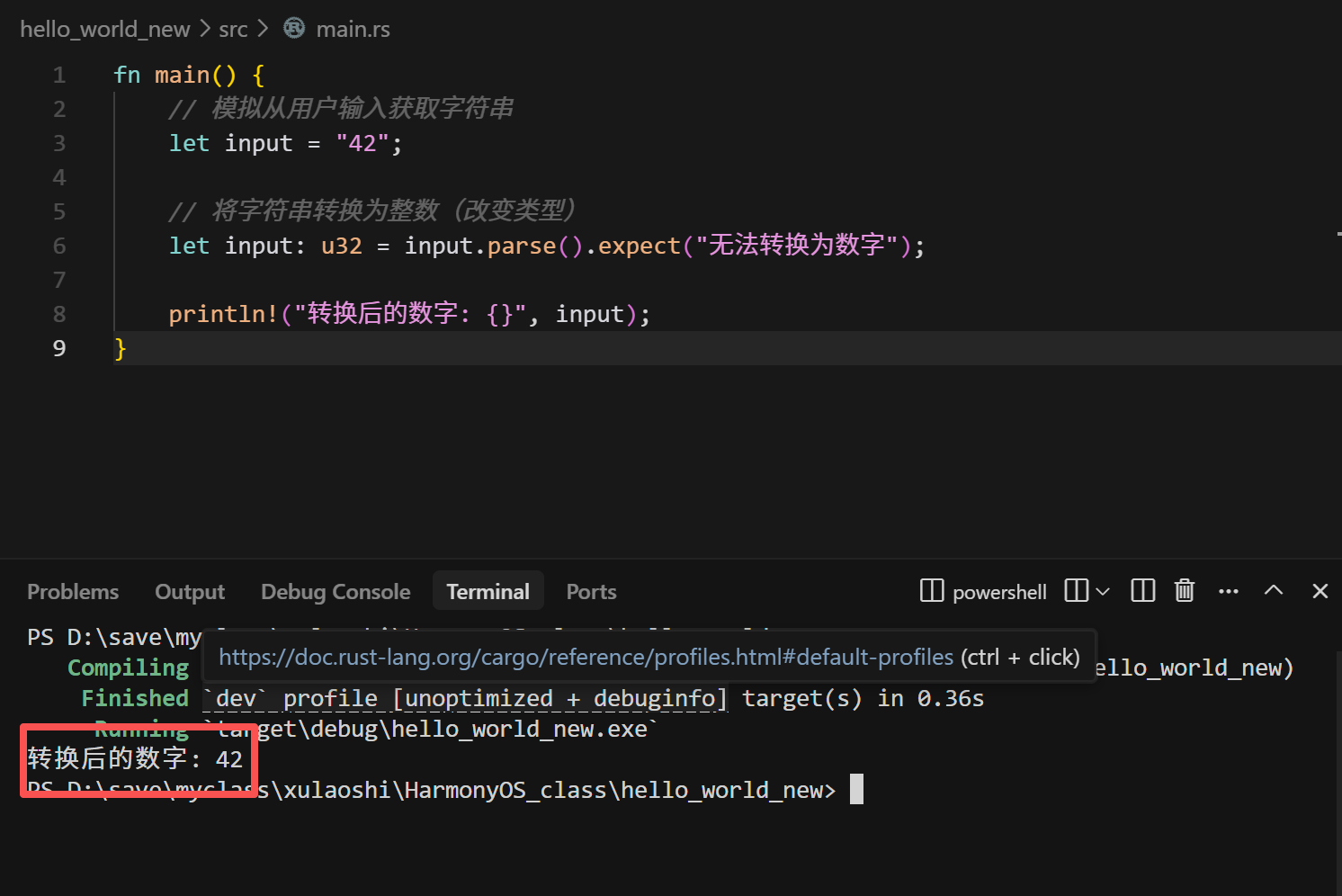Open the launch profile split icon
Image resolution: width=1342 pixels, height=896 pixels.
1076,590
